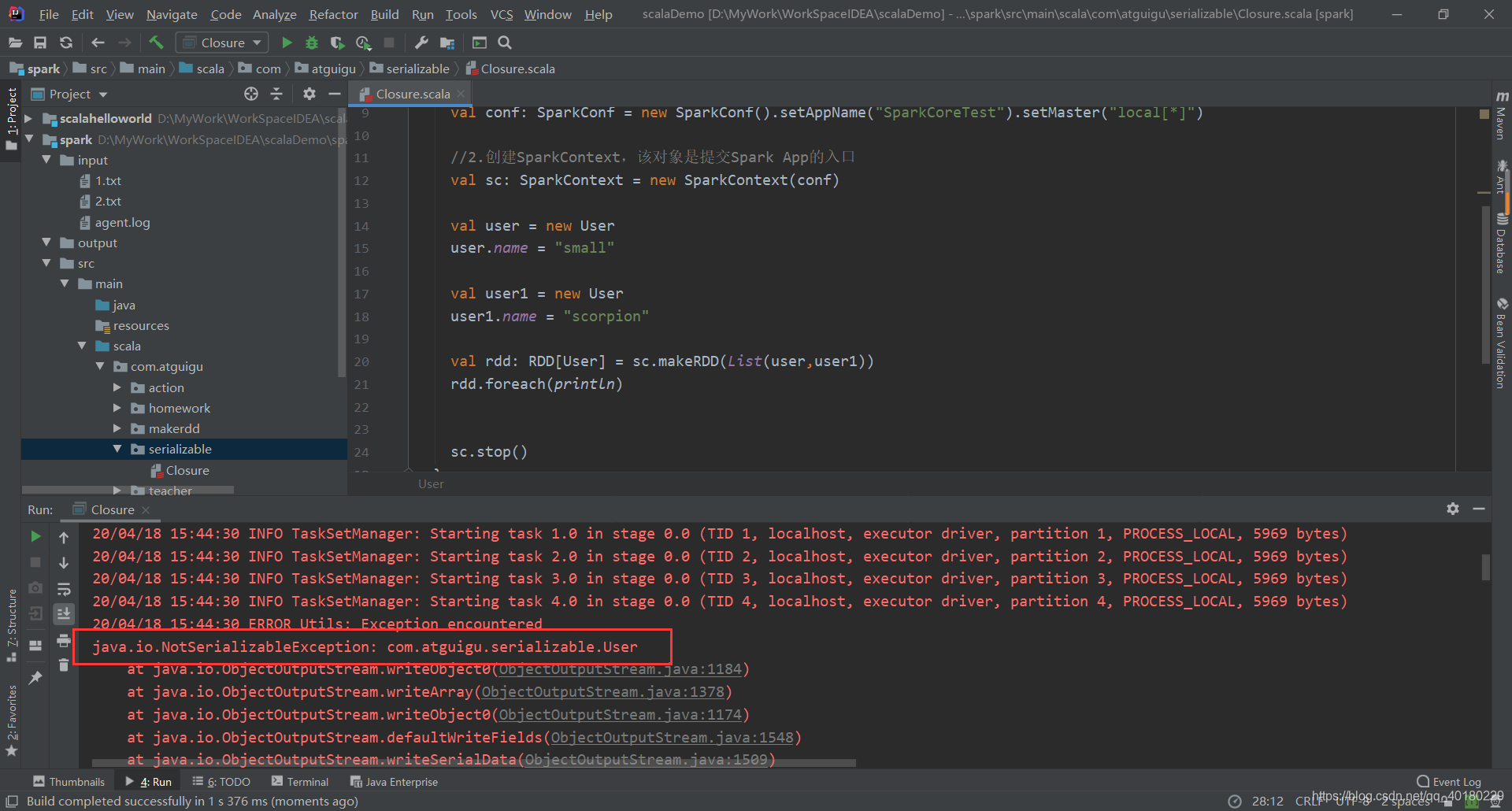The height and width of the screenshot is (811, 1512).
Task: Open the 6: TODO tool window
Action: click(221, 782)
